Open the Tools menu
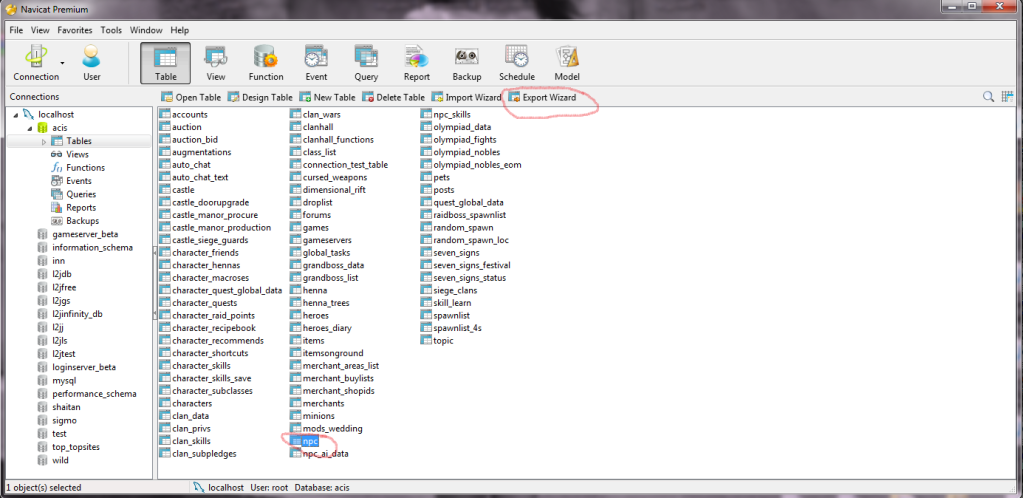This screenshot has height=498, width=1023. pyautogui.click(x=111, y=31)
